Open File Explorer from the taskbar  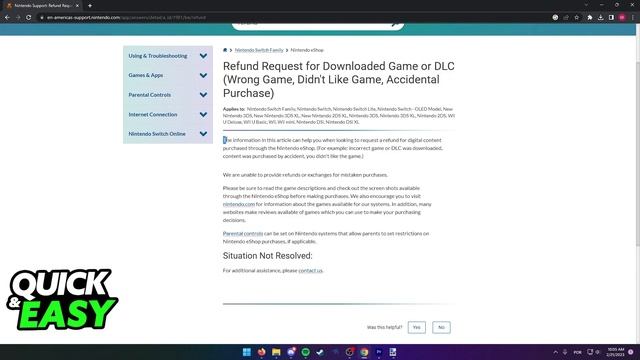[276, 352]
